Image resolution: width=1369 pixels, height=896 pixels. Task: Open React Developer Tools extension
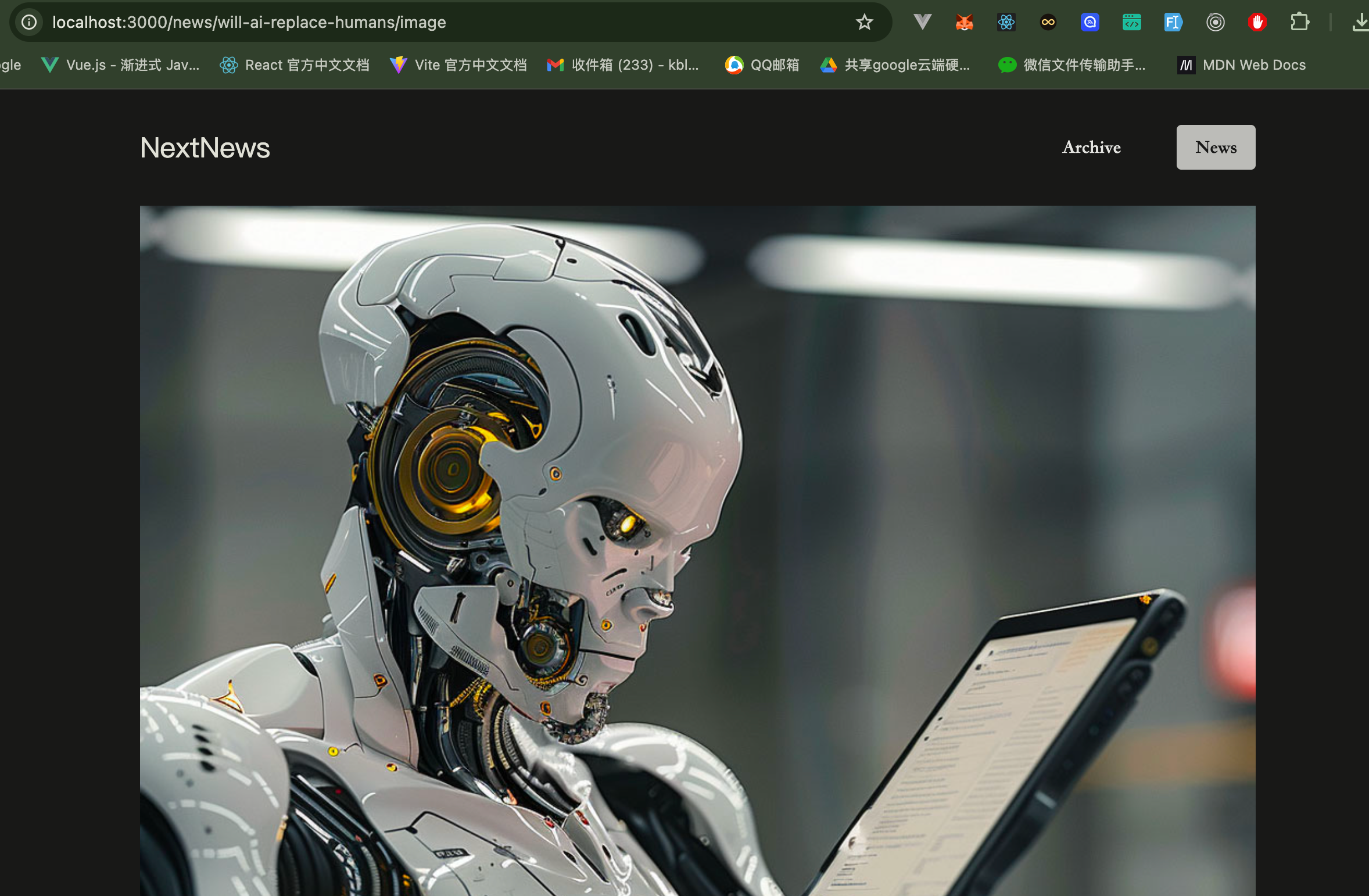tap(1006, 22)
